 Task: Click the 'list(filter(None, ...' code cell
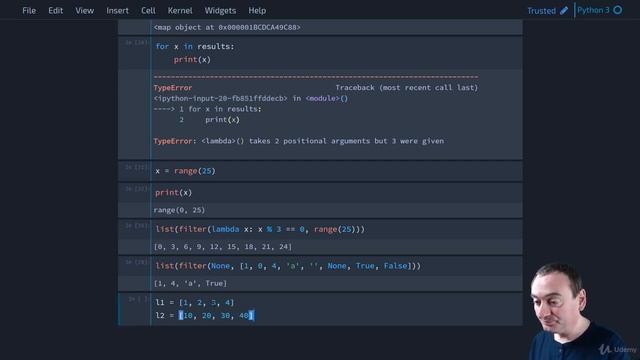pyautogui.click(x=337, y=266)
